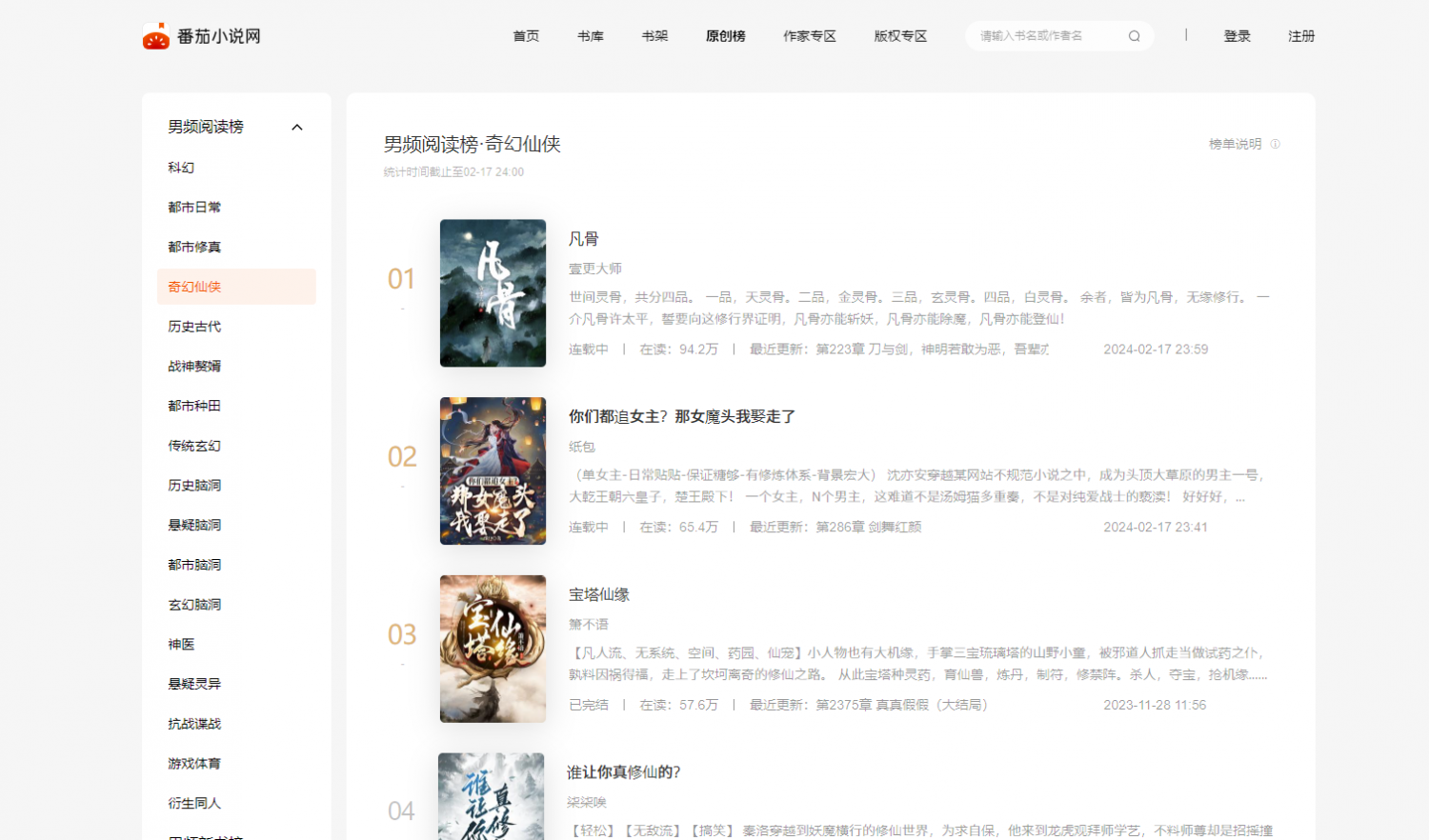Open cover of 你们都追女主？那女魔头我娶走了
This screenshot has width=1429, height=840.
(493, 471)
